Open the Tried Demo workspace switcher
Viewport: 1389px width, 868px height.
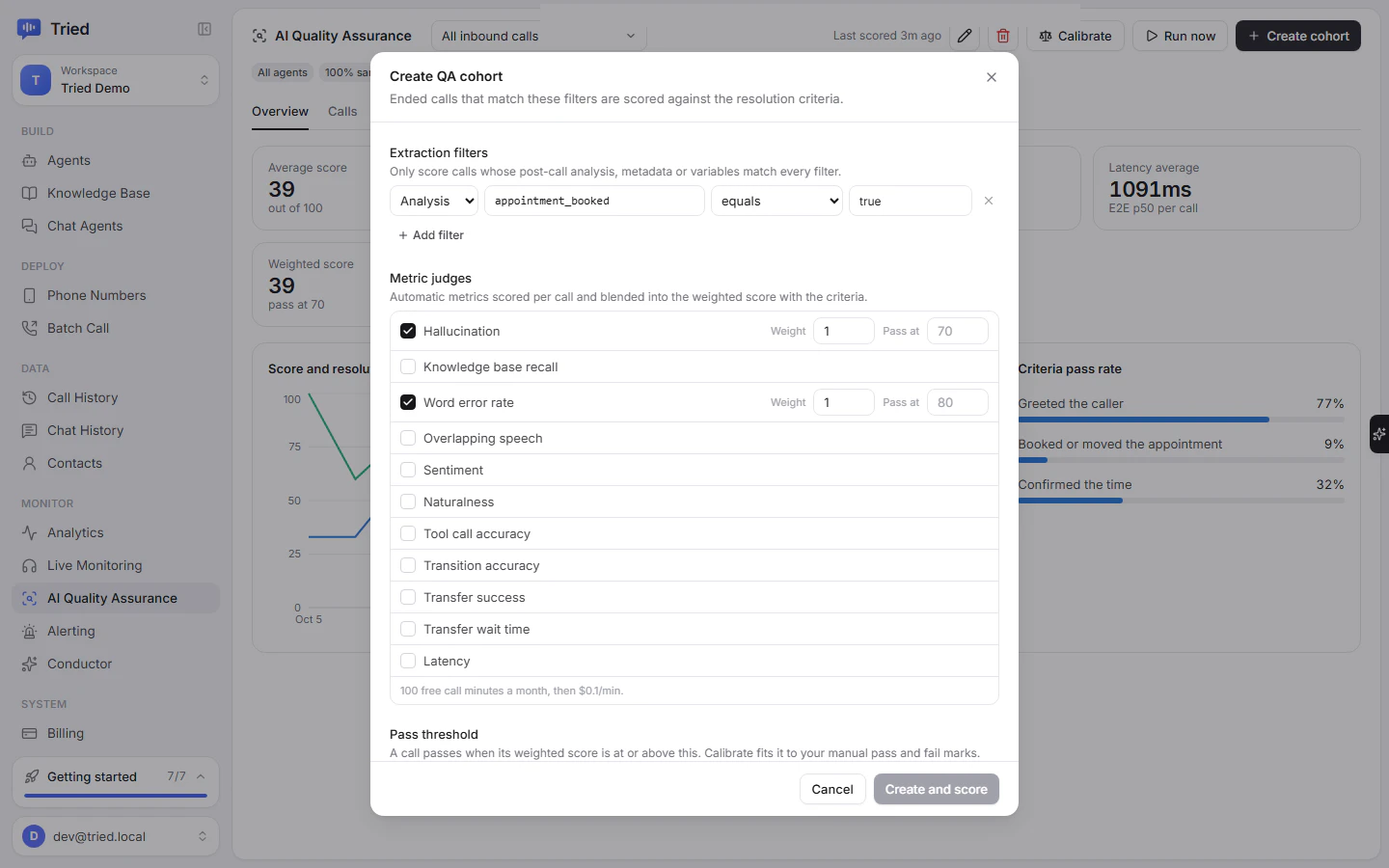coord(116,80)
